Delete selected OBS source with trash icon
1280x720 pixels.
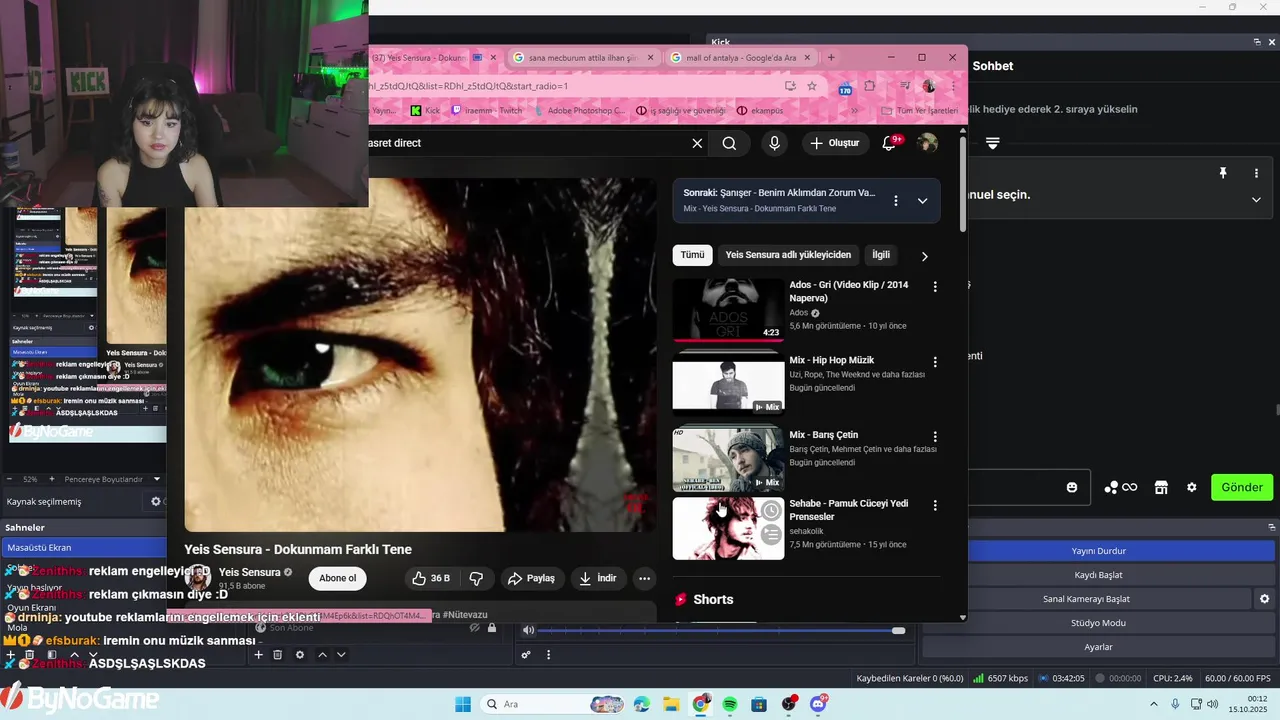(278, 655)
